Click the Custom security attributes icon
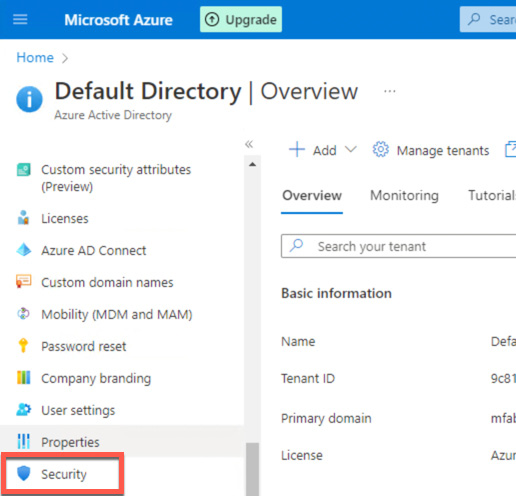516x496 pixels. [x=24, y=170]
